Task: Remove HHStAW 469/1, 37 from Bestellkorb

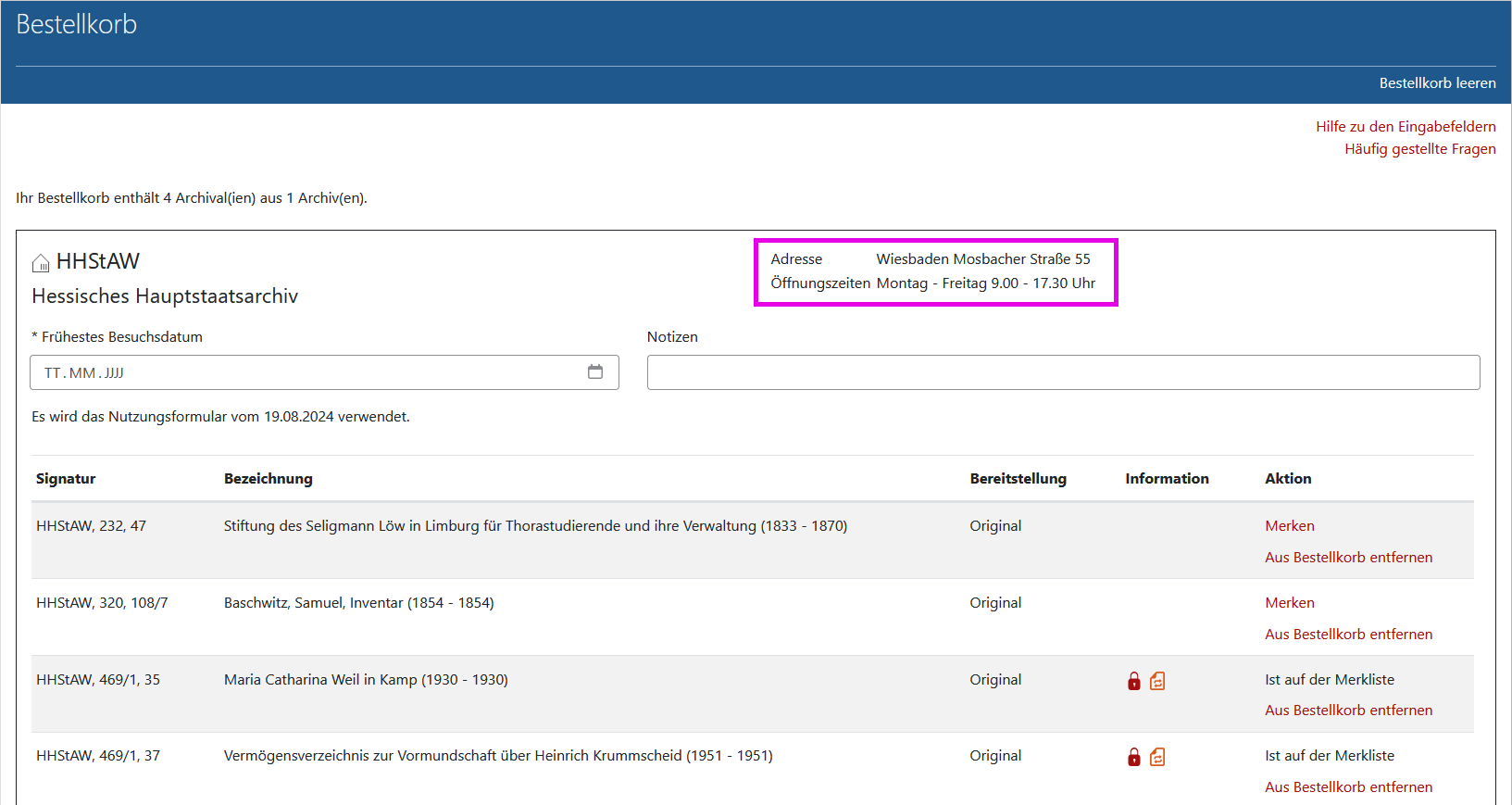Action: (x=1348, y=787)
